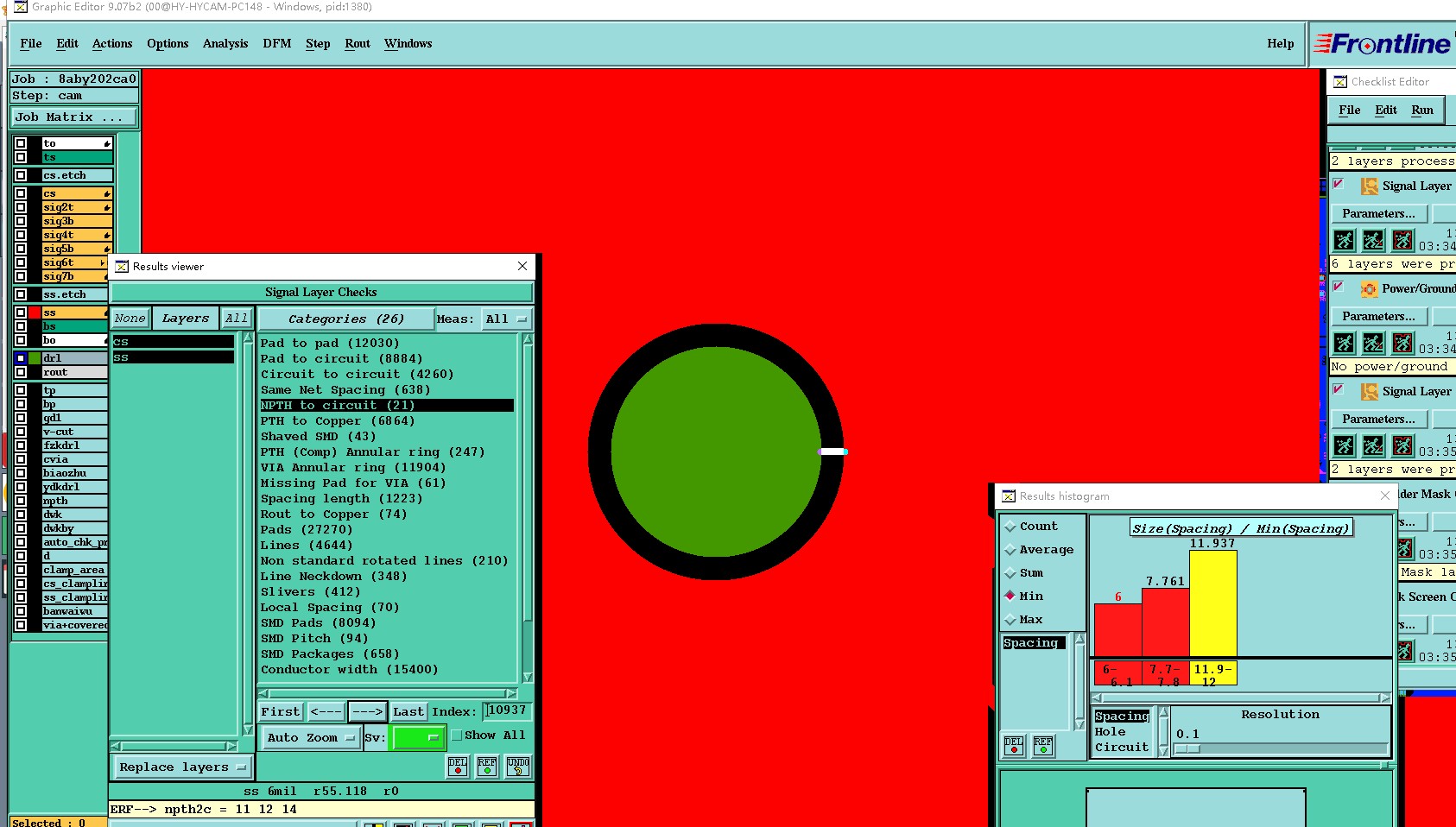Viewport: 1456px width, 827px height.
Task: Open the Rout menu
Action: [x=358, y=43]
